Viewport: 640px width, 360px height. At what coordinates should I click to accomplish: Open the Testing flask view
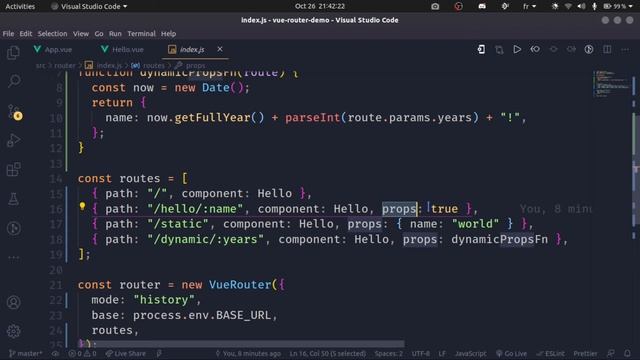[13, 199]
